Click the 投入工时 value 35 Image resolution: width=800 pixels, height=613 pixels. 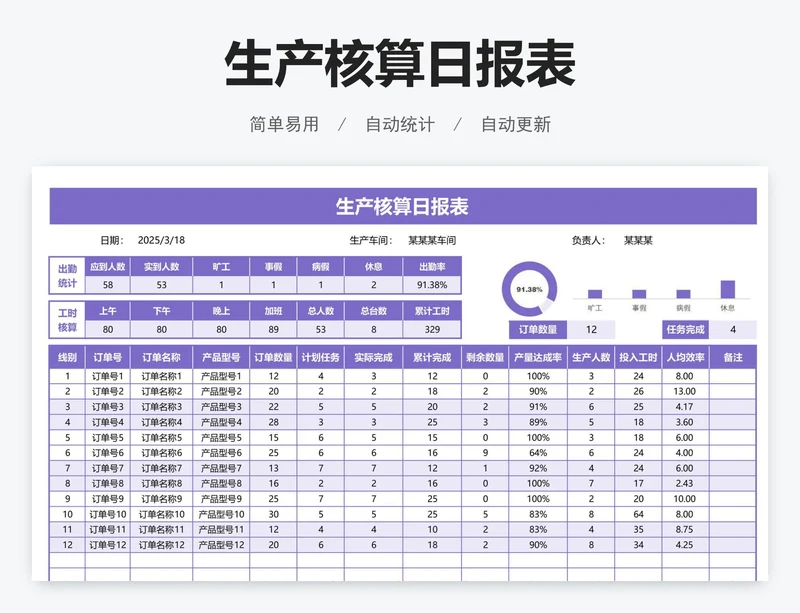pyautogui.click(x=638, y=529)
